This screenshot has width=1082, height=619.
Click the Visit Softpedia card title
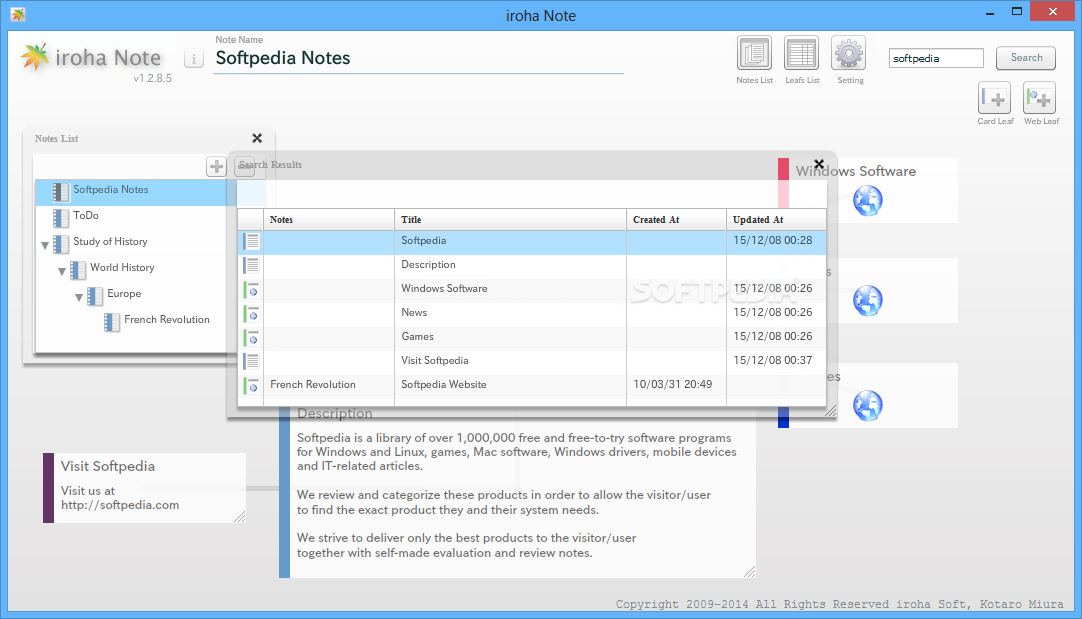point(108,466)
